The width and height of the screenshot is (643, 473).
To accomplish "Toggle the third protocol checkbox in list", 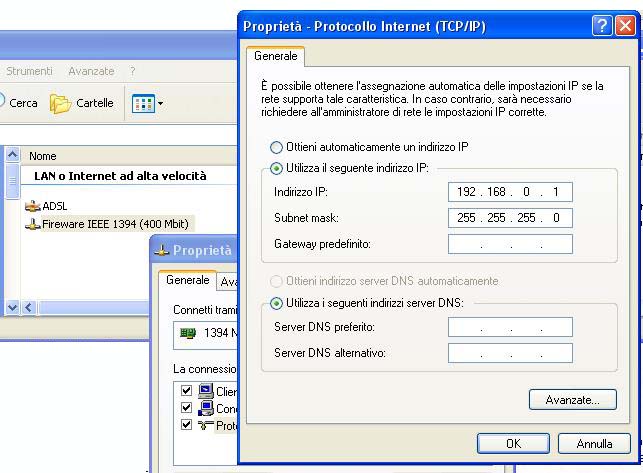I will click(x=186, y=425).
